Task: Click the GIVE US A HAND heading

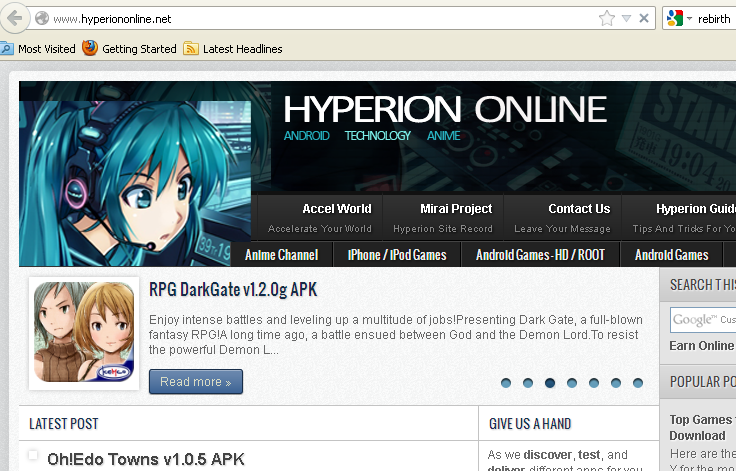Action: point(530,424)
